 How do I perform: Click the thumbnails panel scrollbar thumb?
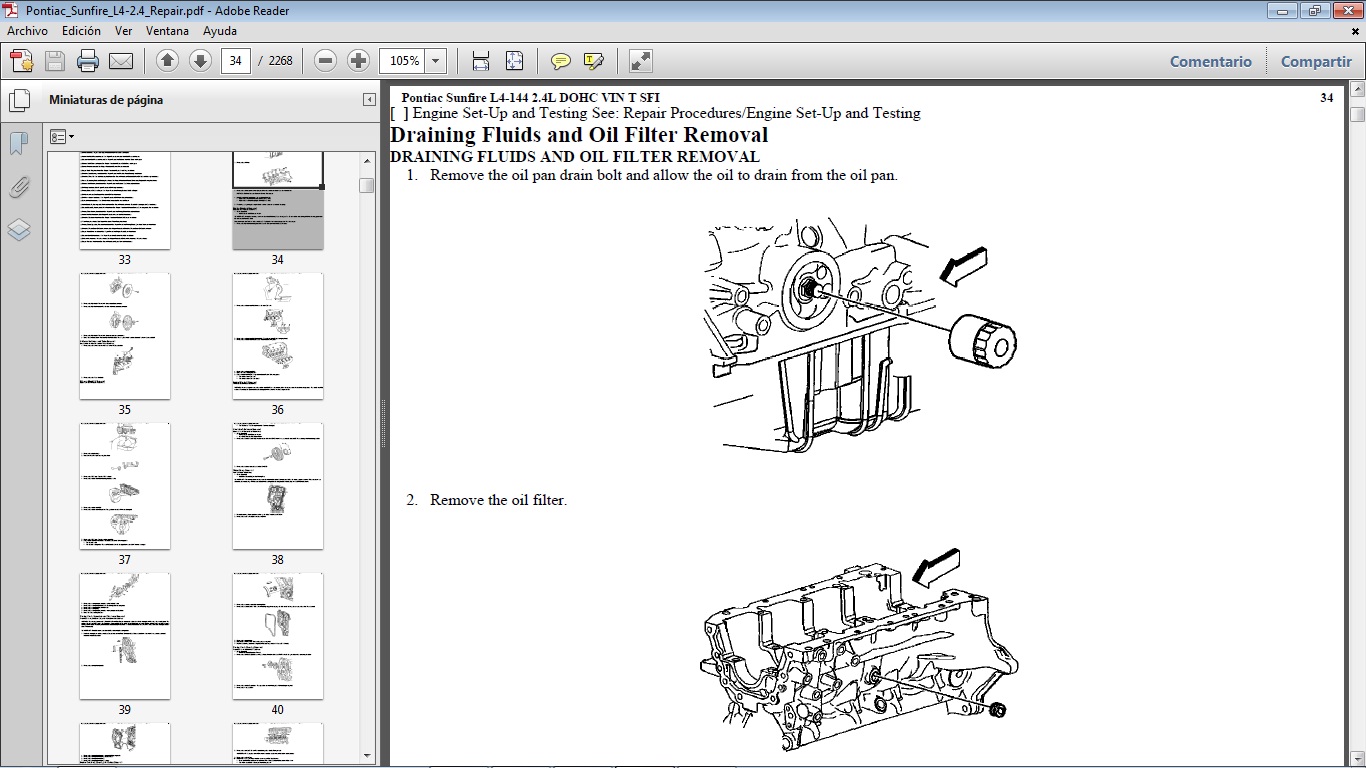pyautogui.click(x=367, y=186)
